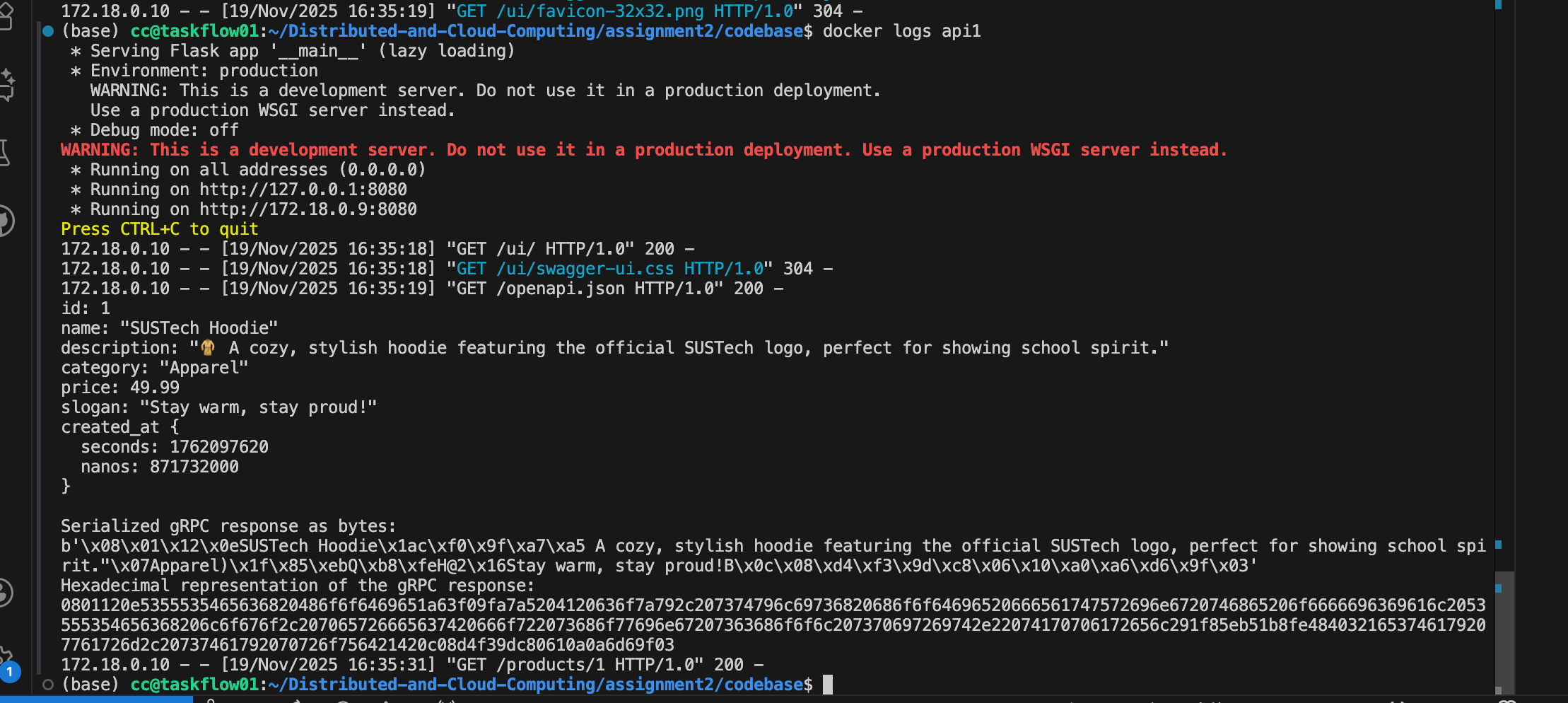The height and width of the screenshot is (703, 1568).
Task: Click the terminal cursor at the last prompt
Action: pos(828,685)
